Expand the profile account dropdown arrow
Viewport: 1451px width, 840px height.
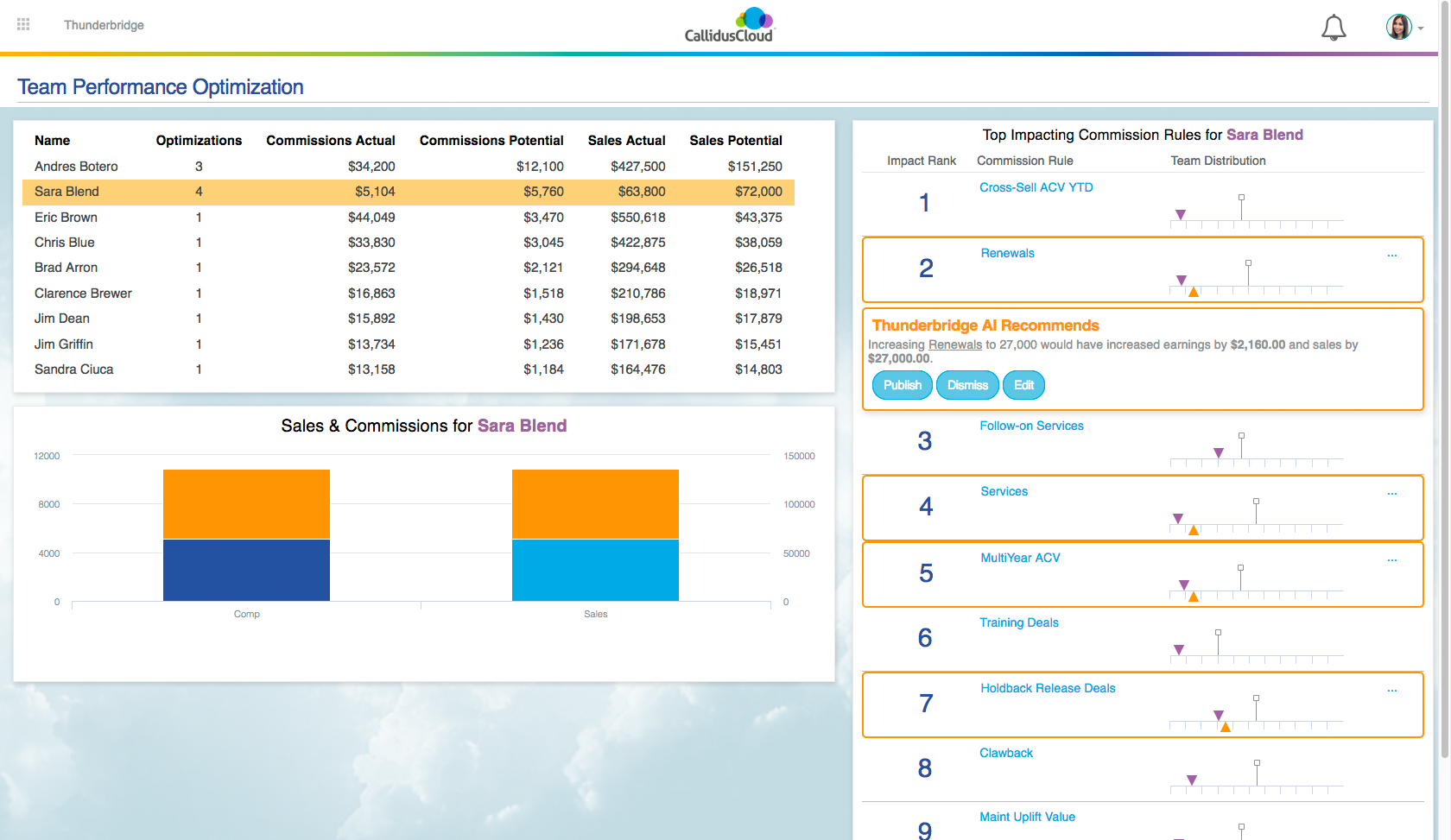1422,28
